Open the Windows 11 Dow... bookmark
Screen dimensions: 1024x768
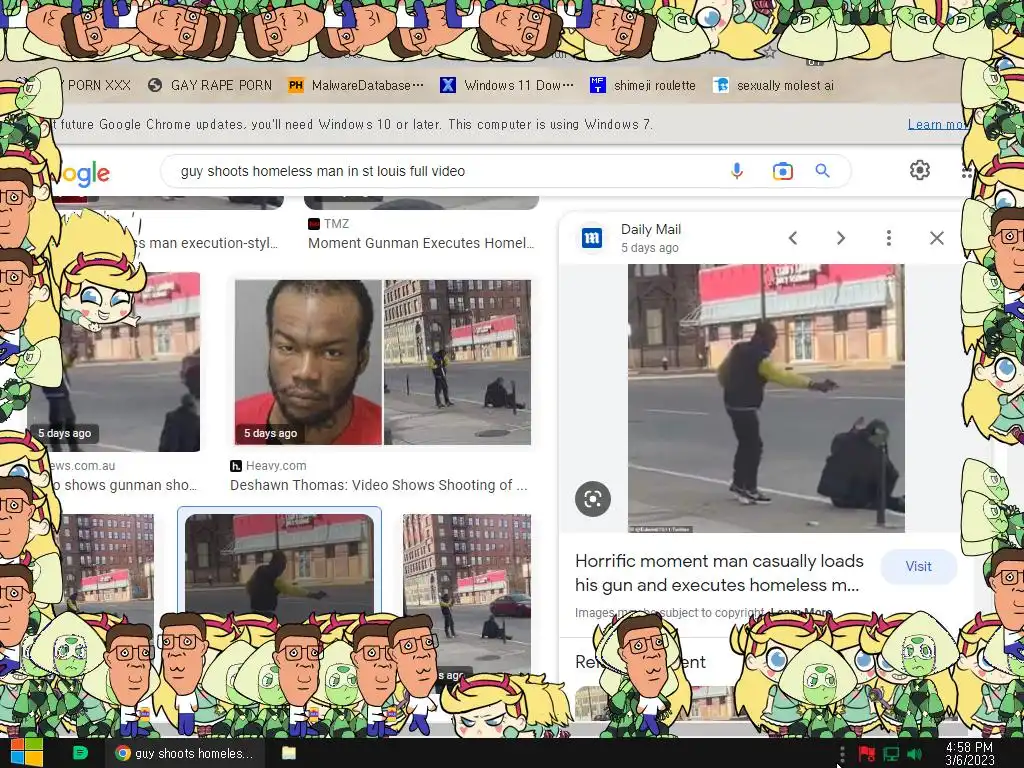click(x=507, y=86)
